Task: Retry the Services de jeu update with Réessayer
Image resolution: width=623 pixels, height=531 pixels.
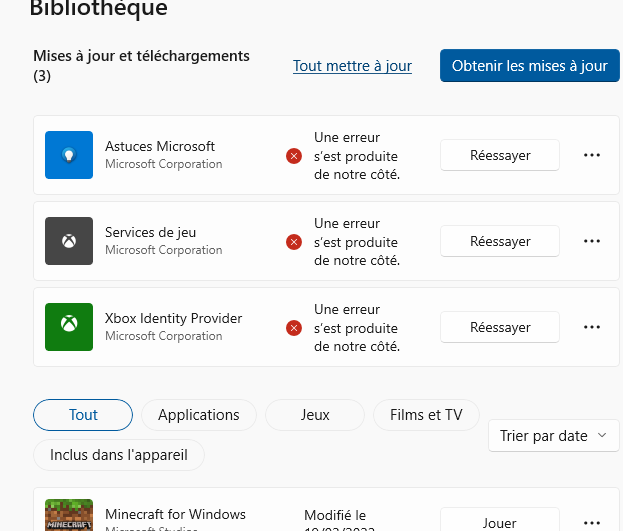Action: (x=500, y=241)
